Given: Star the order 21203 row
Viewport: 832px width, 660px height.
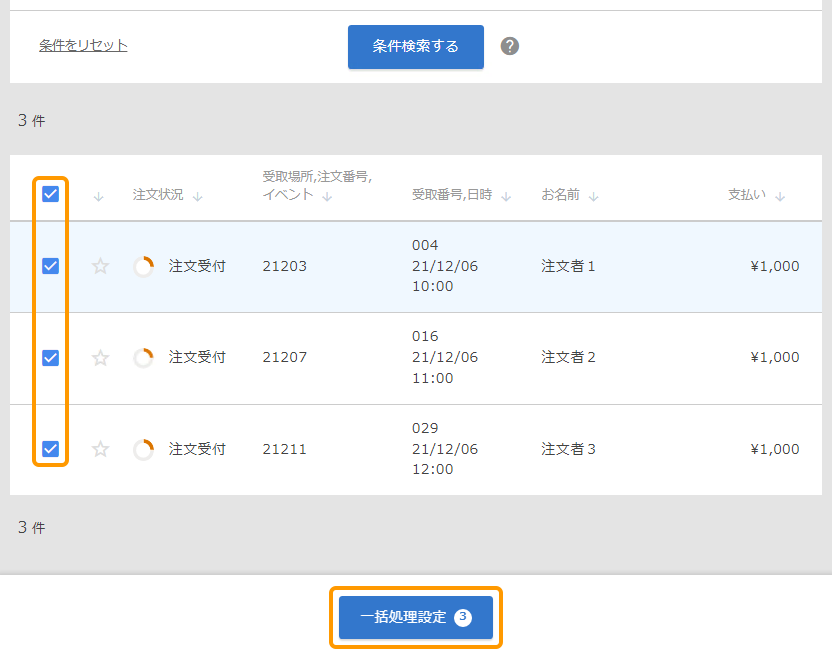Looking at the screenshot, I should [x=100, y=266].
